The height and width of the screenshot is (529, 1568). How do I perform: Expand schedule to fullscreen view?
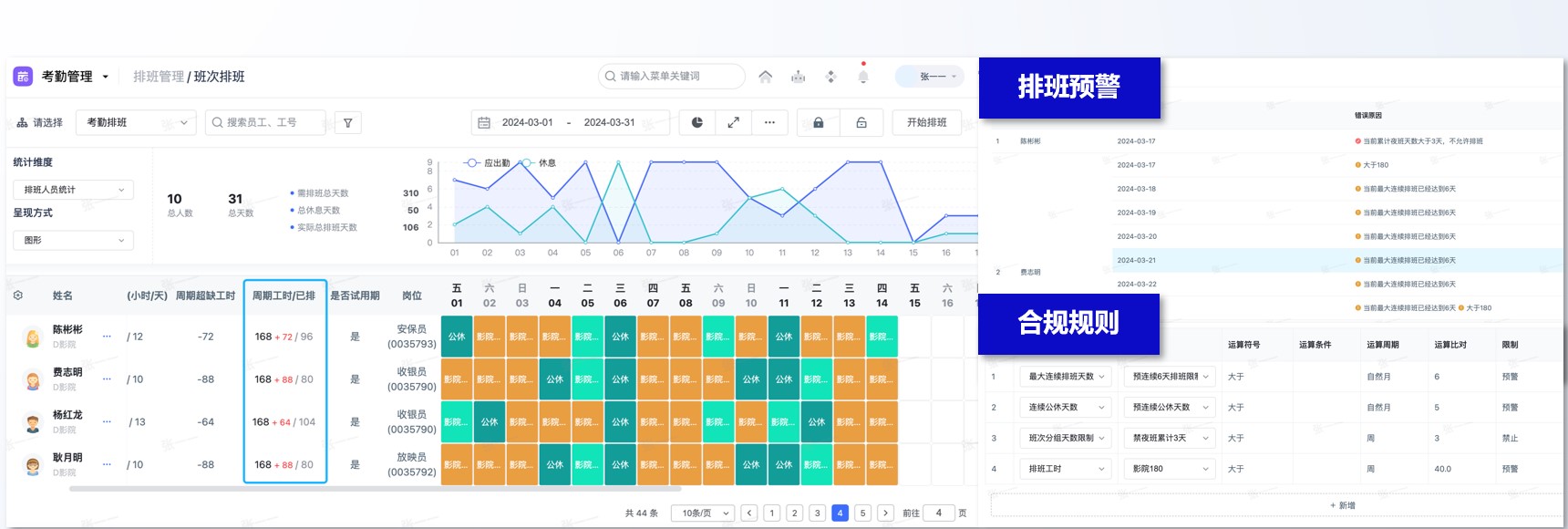tap(733, 122)
